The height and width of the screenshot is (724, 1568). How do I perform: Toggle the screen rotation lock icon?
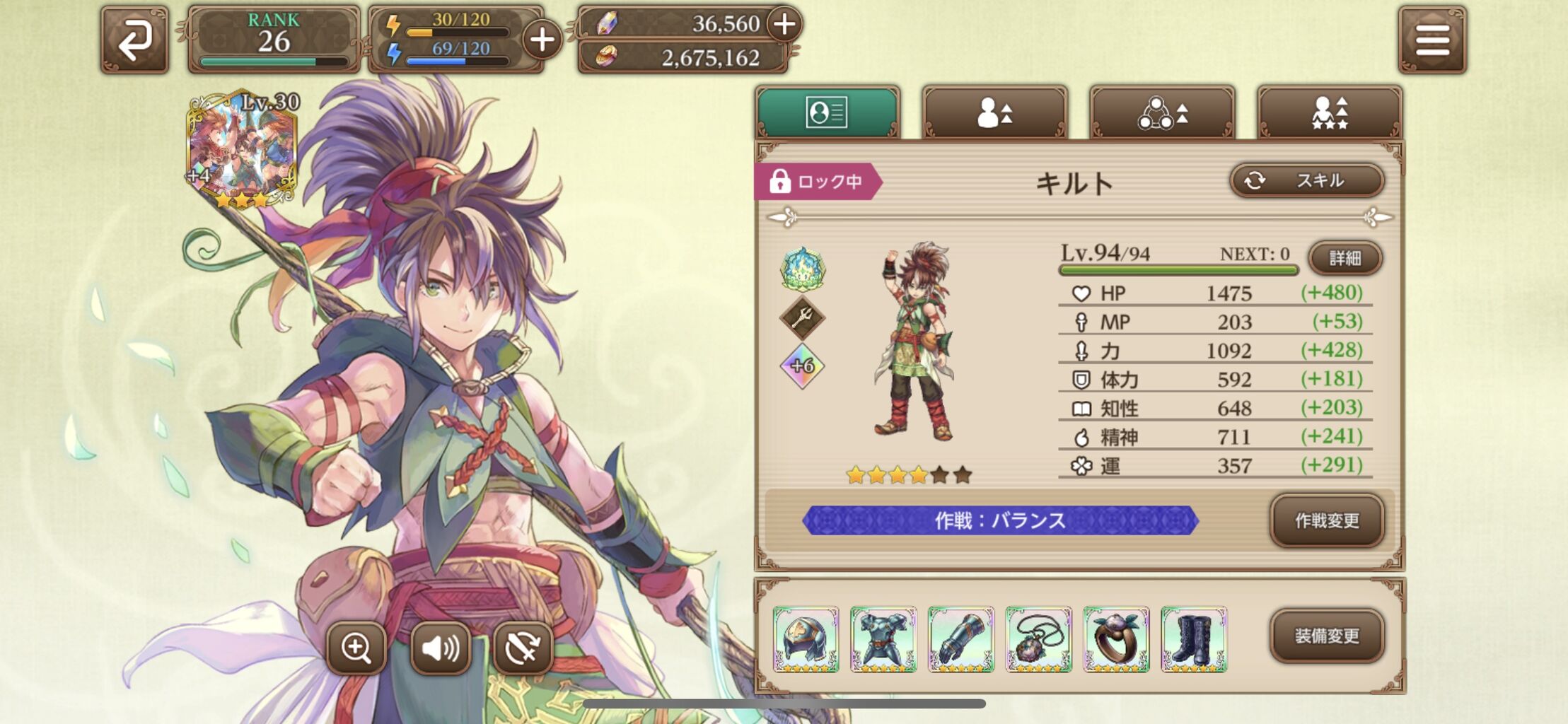[x=523, y=648]
